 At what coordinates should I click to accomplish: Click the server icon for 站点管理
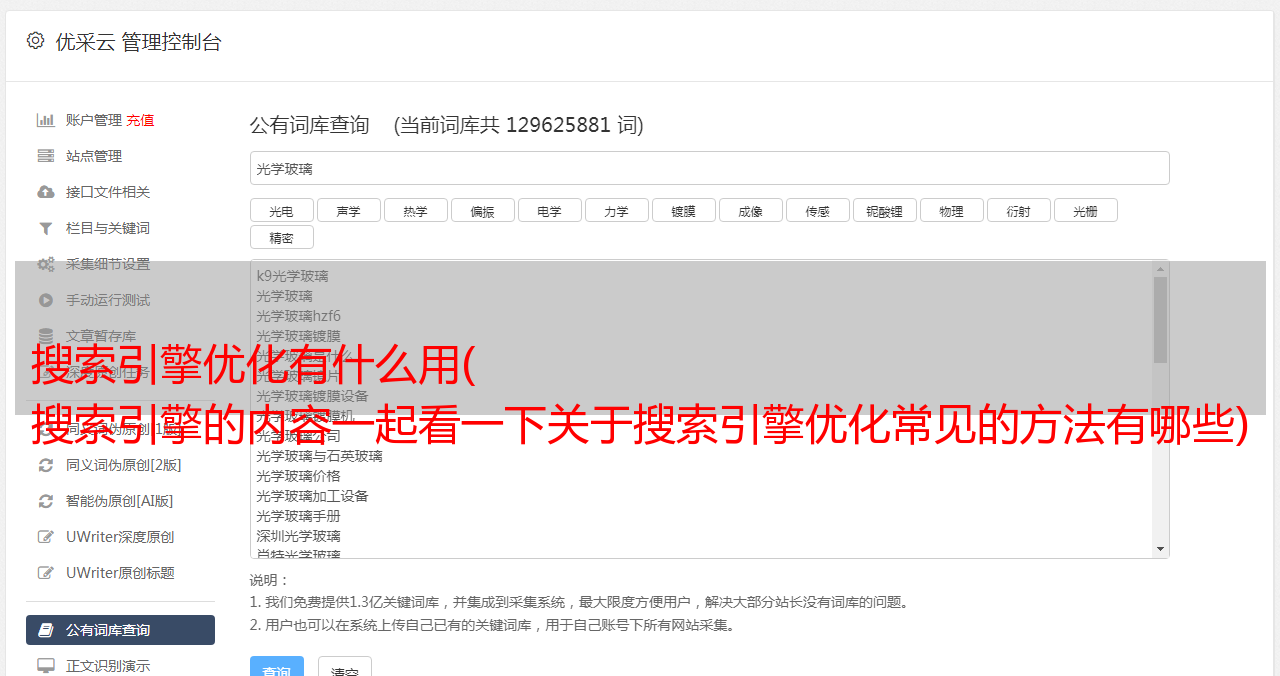point(46,156)
